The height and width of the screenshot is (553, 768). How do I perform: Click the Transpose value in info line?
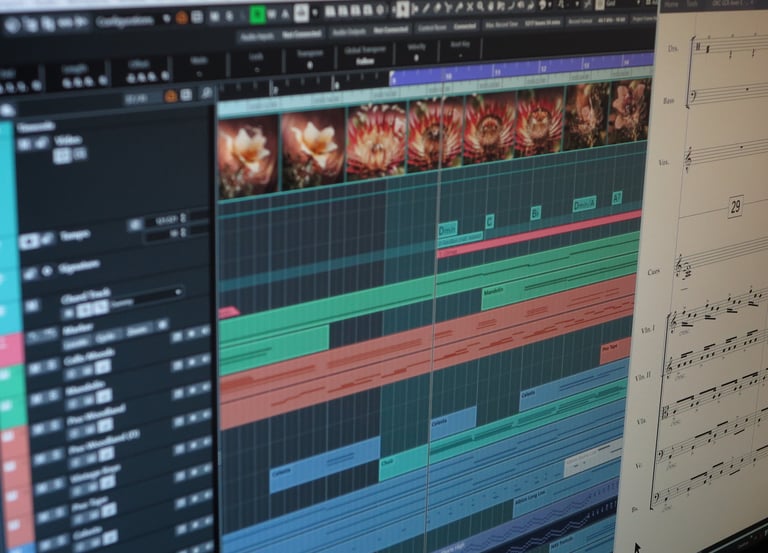tap(310, 65)
